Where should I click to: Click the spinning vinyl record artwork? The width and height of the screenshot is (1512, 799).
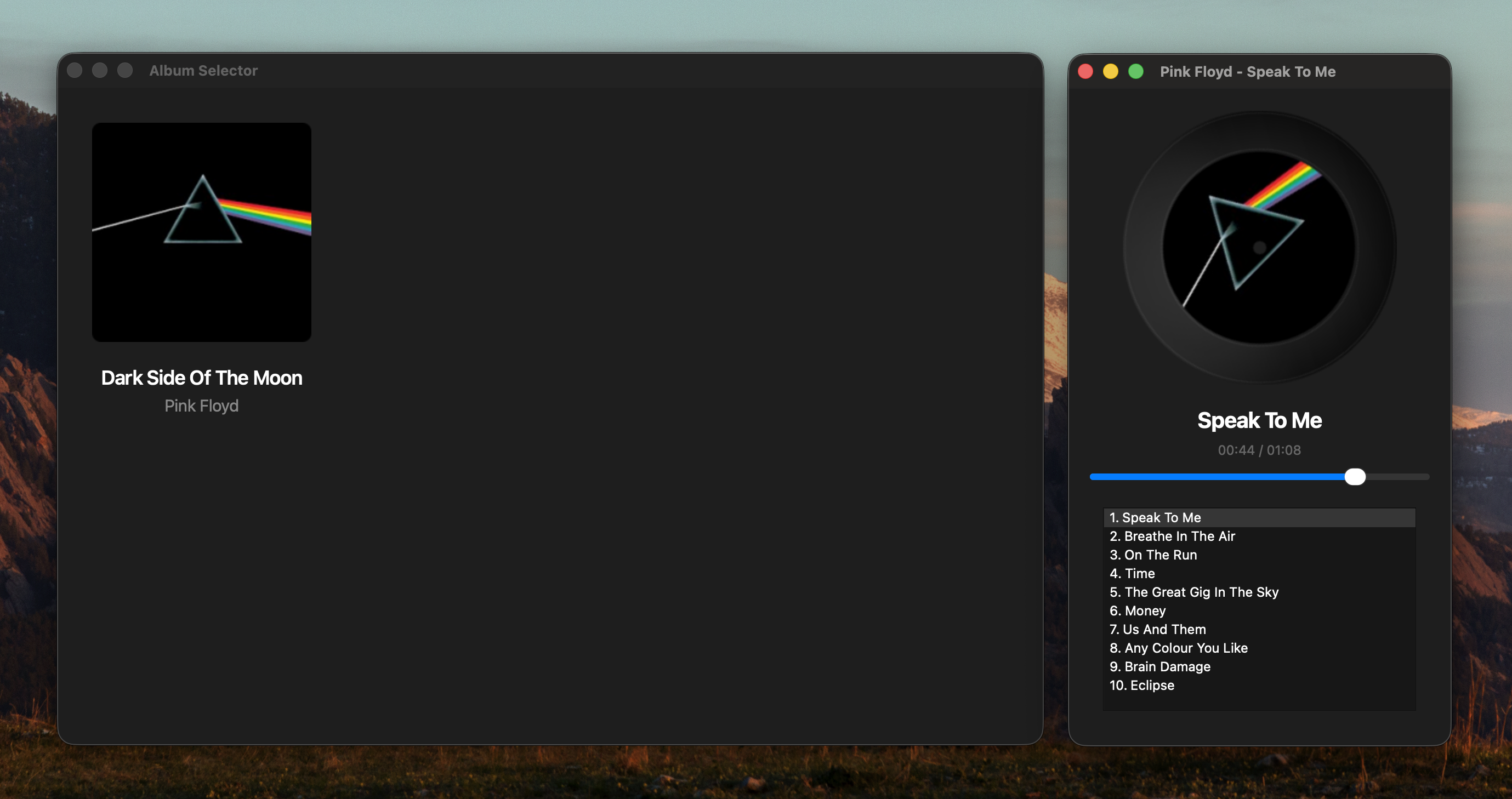(1259, 247)
